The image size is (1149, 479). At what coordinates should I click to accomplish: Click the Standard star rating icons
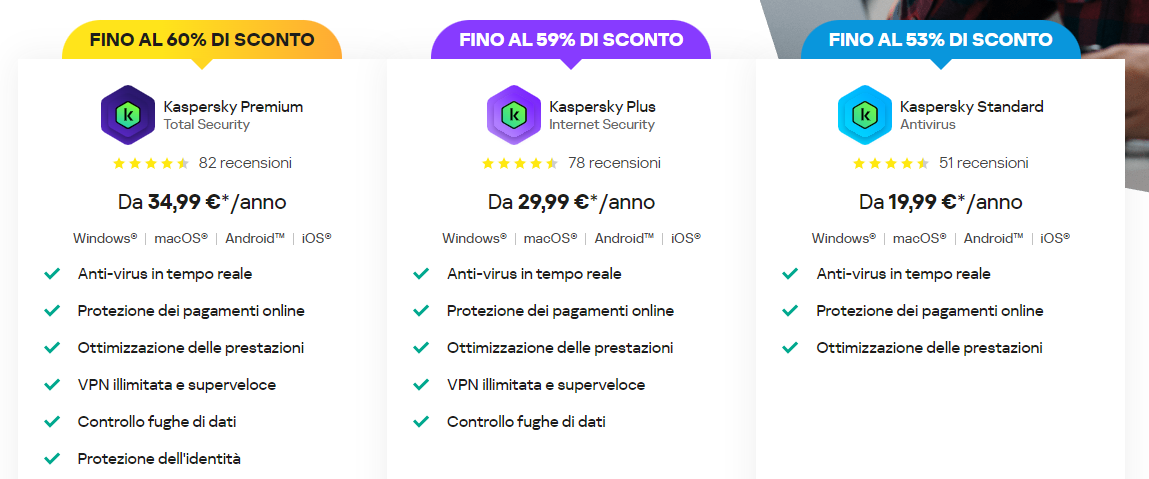pos(890,163)
